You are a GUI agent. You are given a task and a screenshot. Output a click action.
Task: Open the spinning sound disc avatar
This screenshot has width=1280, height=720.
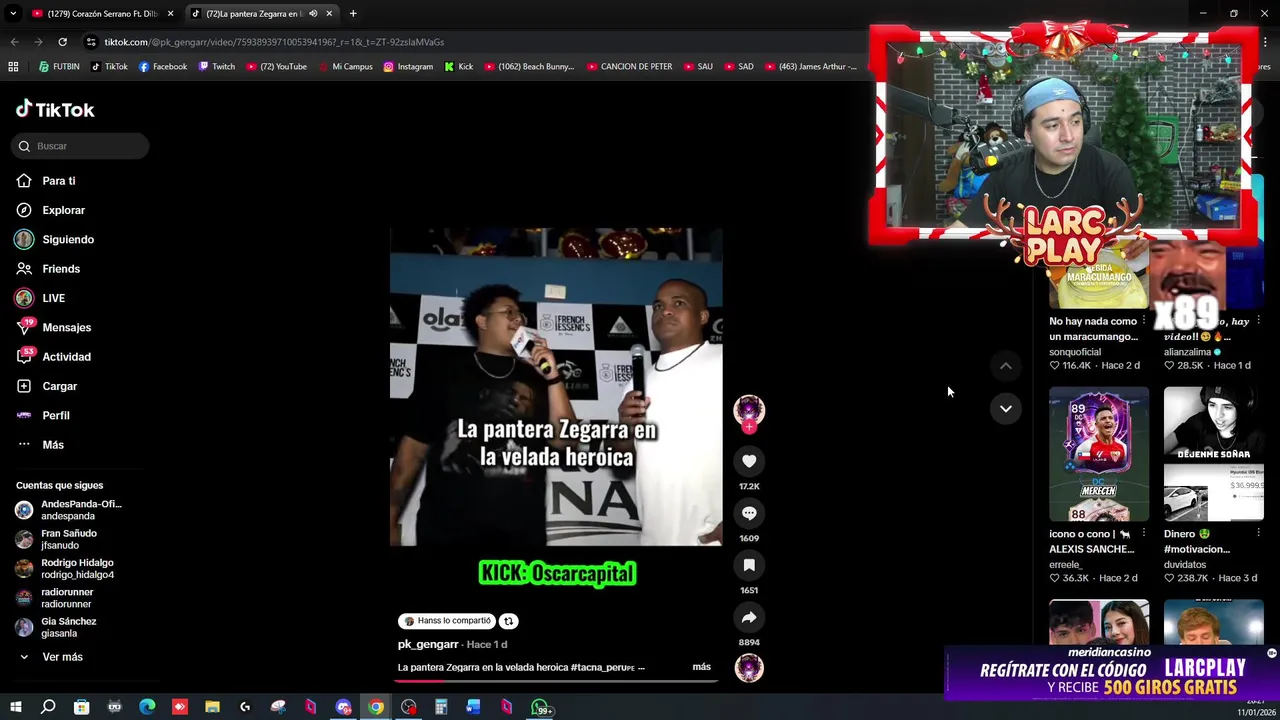tap(749, 667)
